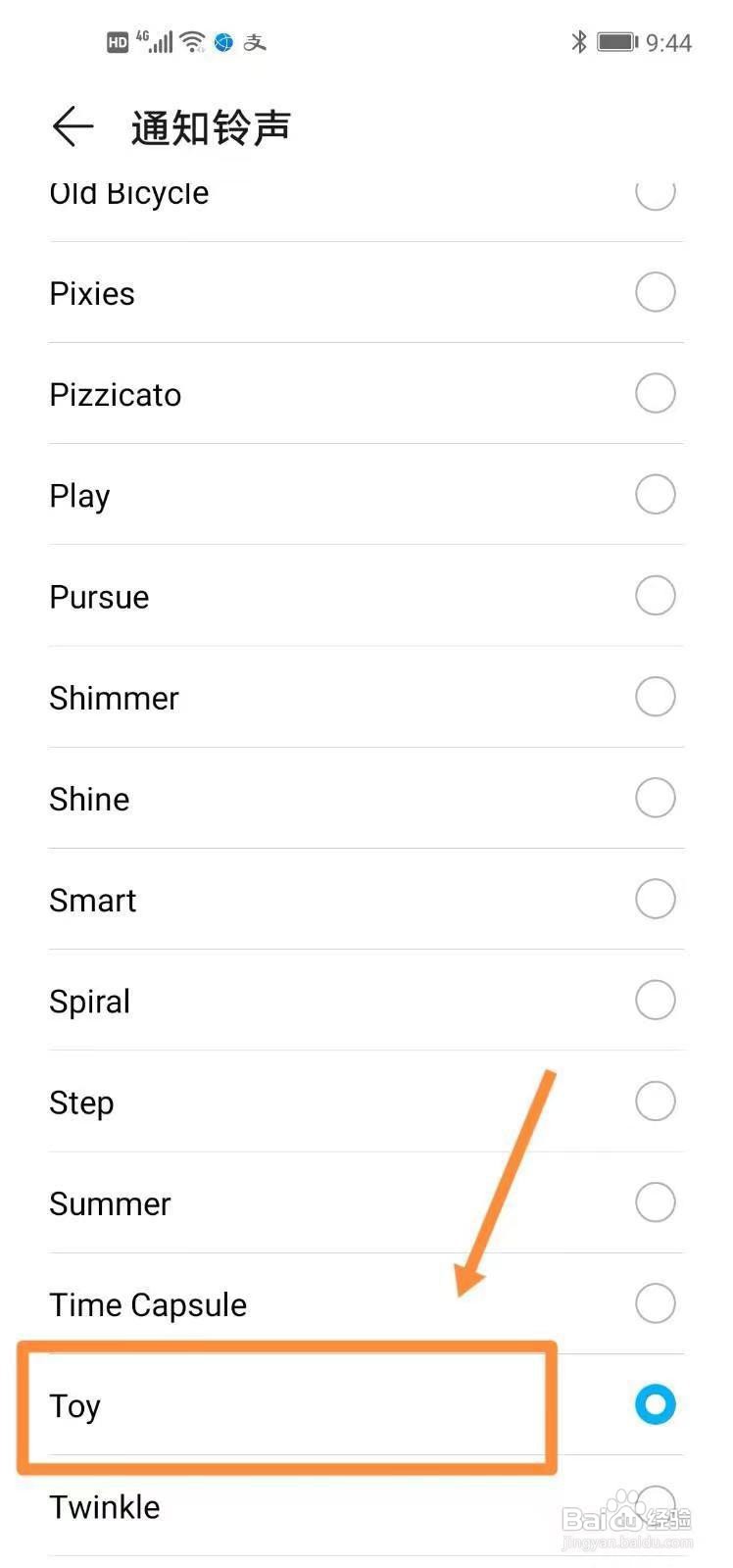Image resolution: width=733 pixels, height=1568 pixels.
Task: Select the Summer radio button
Action: (655, 1202)
